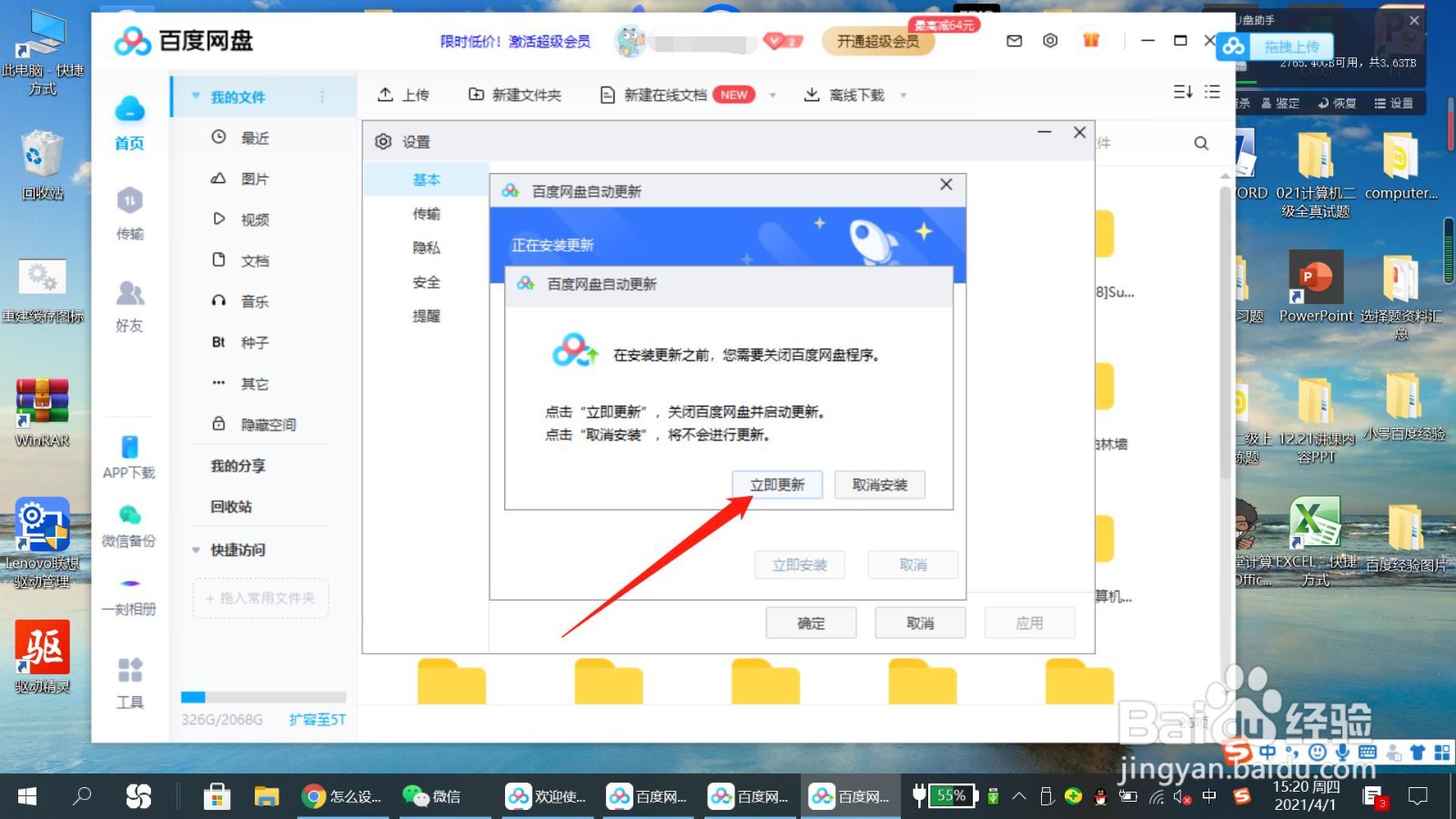Switch list view icon in toolbar
Image resolution: width=1456 pixels, height=819 pixels.
pos(1212,92)
